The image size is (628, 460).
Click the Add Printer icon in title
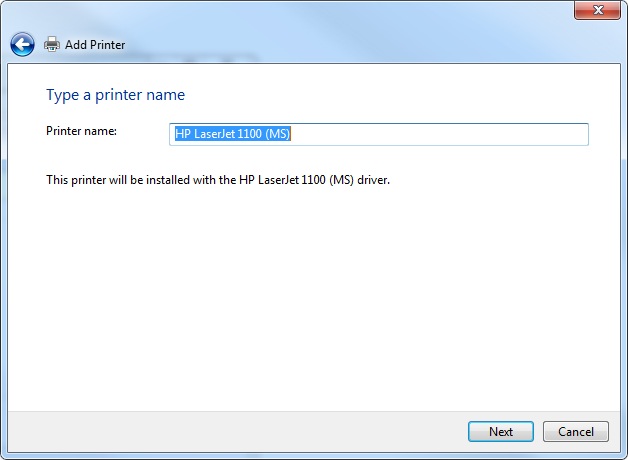52,44
